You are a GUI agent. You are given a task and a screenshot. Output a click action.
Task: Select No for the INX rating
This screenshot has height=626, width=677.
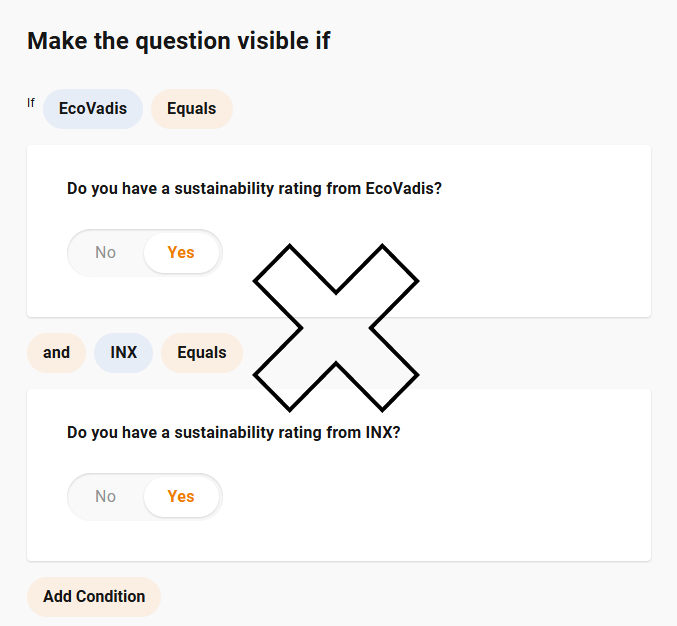click(x=106, y=496)
